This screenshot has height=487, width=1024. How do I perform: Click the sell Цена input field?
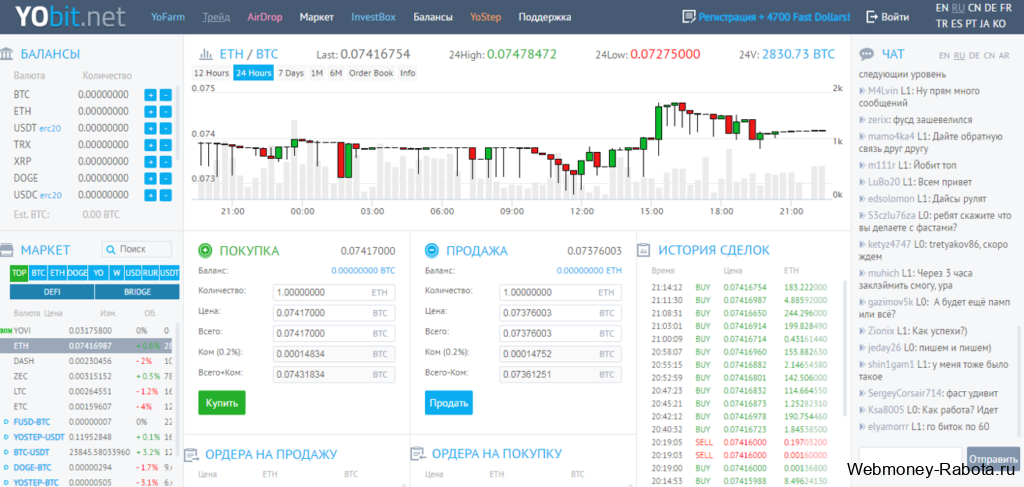(560, 313)
